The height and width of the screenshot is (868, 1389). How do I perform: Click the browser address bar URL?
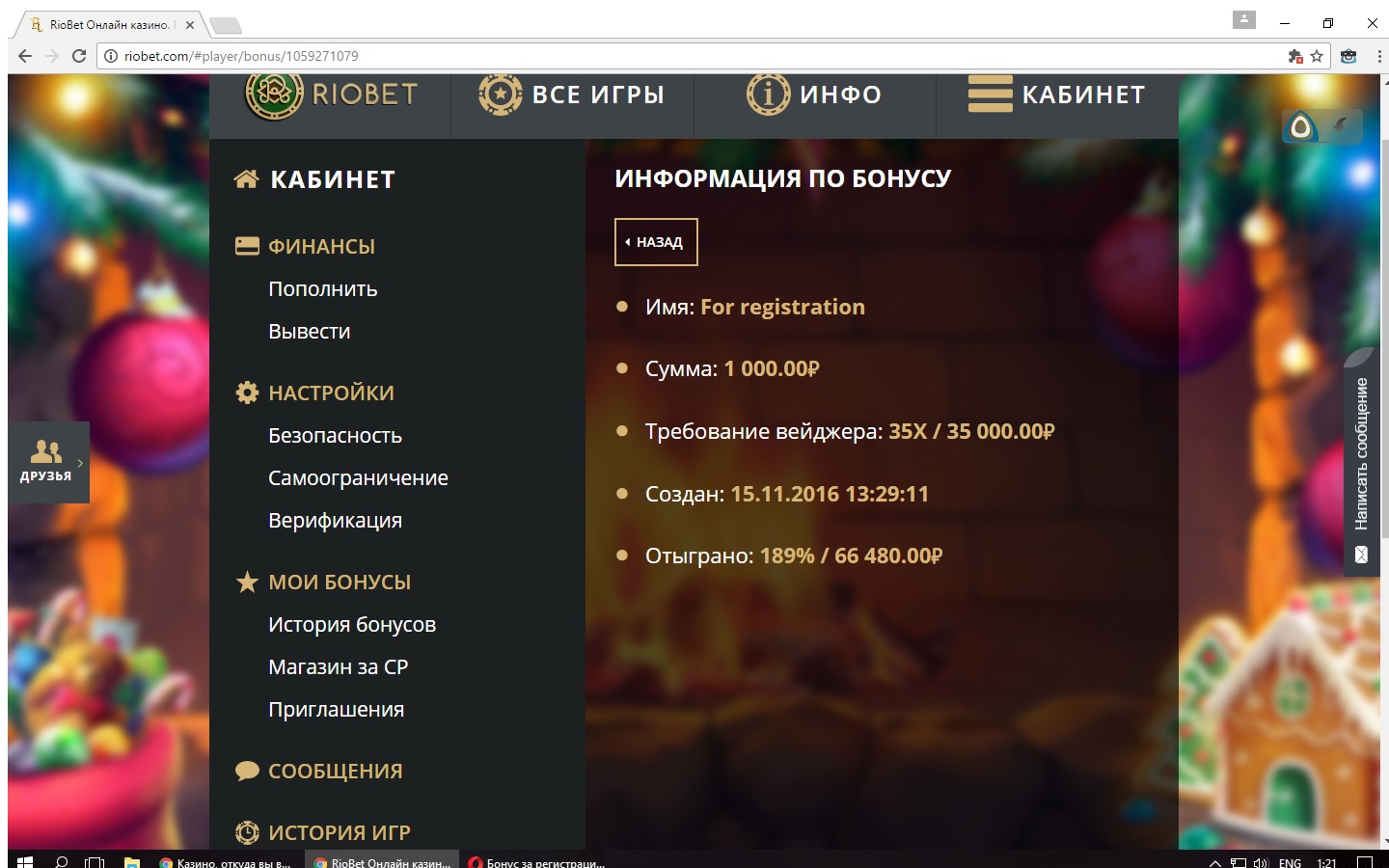point(241,56)
